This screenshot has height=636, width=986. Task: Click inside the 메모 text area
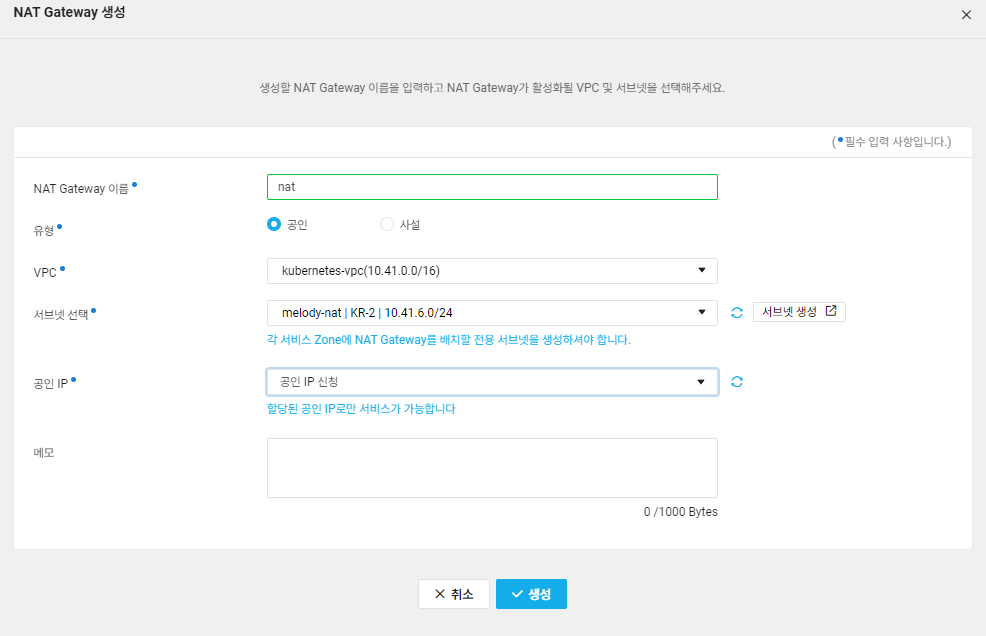point(492,468)
